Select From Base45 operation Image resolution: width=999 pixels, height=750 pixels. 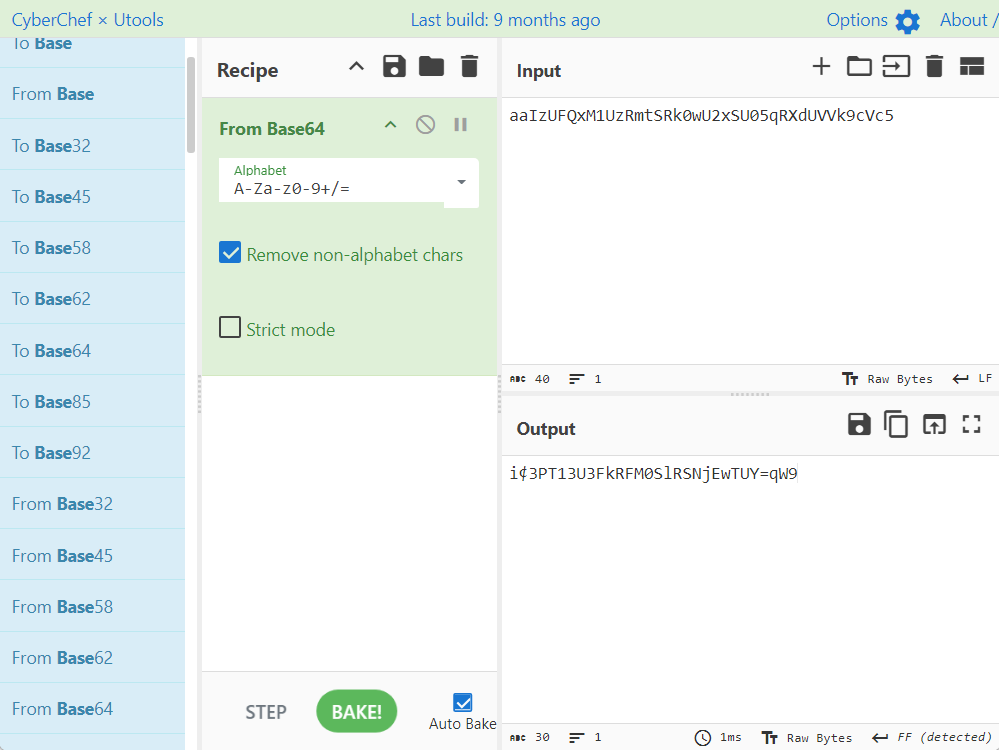coord(92,556)
